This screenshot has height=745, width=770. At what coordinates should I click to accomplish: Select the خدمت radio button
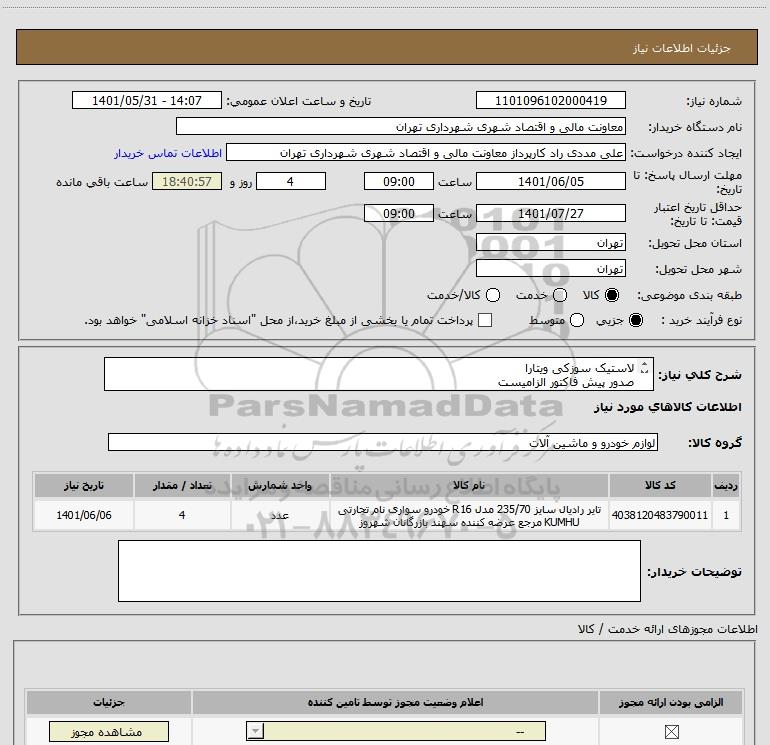pos(560,295)
